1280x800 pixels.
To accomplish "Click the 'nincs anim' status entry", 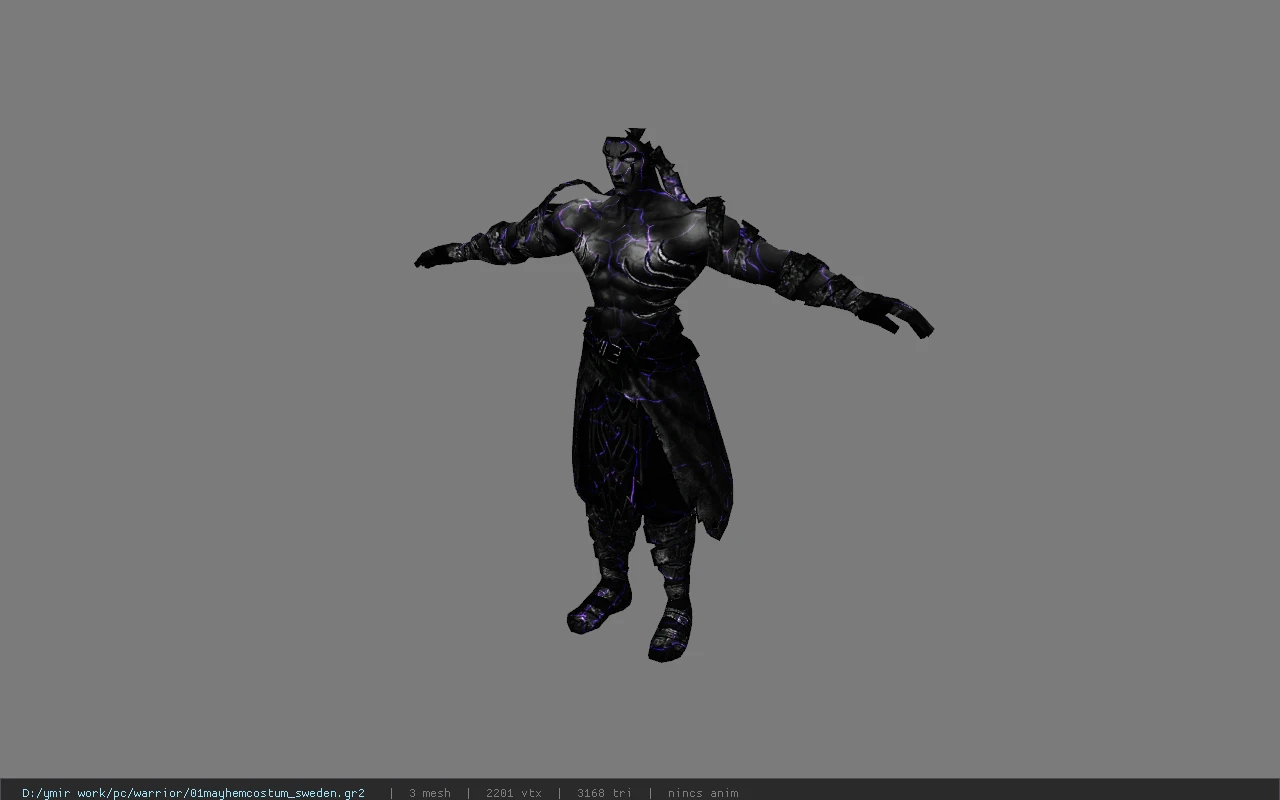I will [703, 793].
